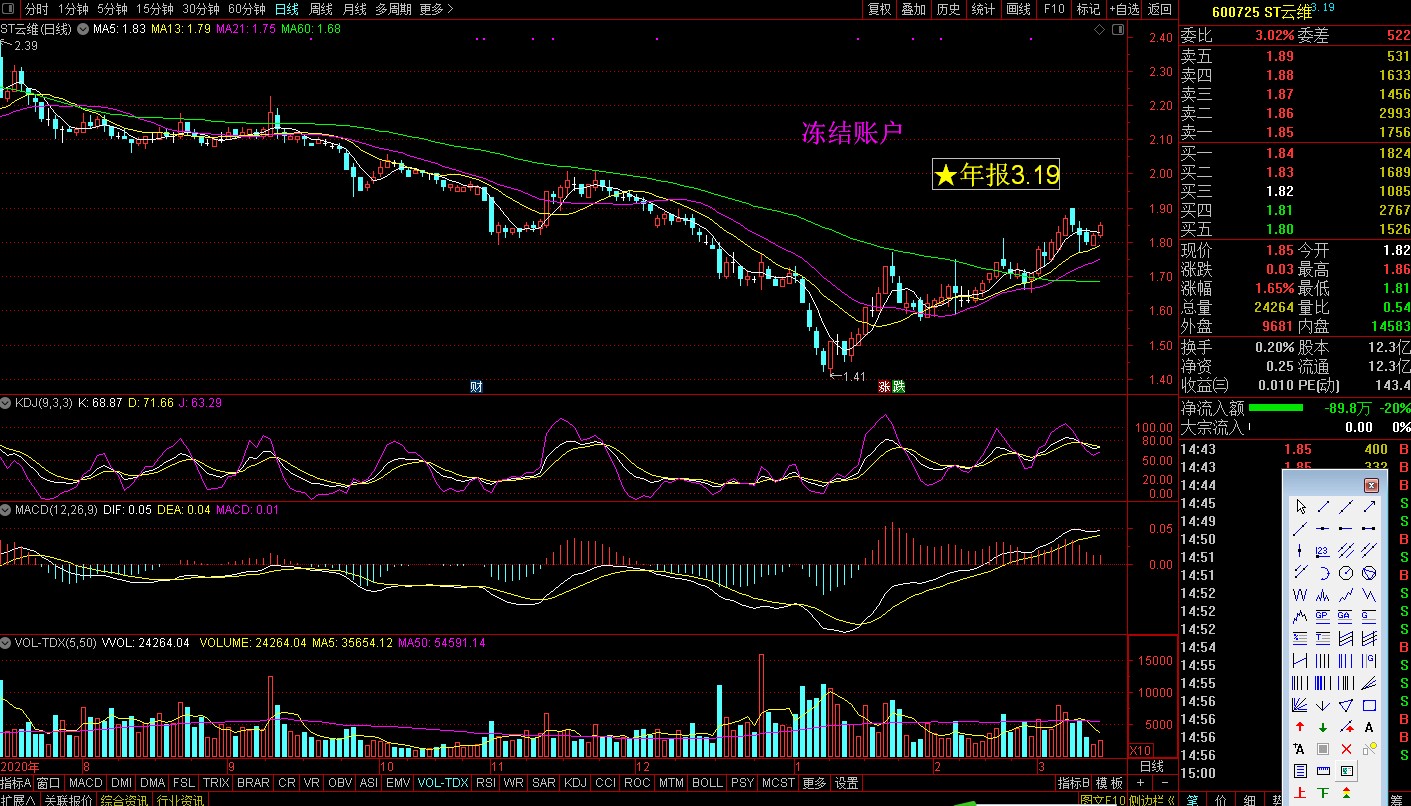
Task: Click the 返回 back button
Action: tap(1159, 9)
